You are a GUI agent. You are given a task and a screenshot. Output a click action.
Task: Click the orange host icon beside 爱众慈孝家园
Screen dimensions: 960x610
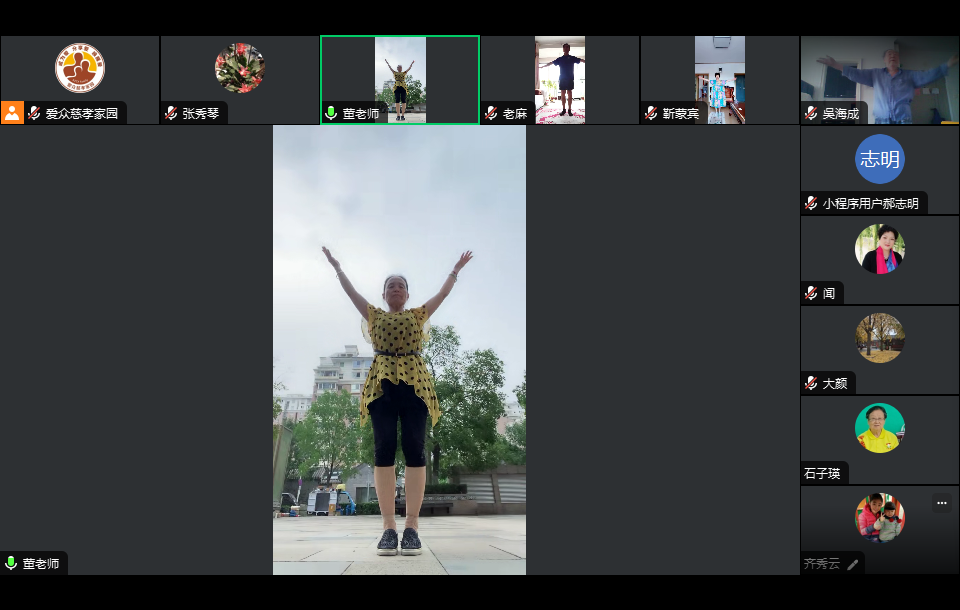(12, 112)
